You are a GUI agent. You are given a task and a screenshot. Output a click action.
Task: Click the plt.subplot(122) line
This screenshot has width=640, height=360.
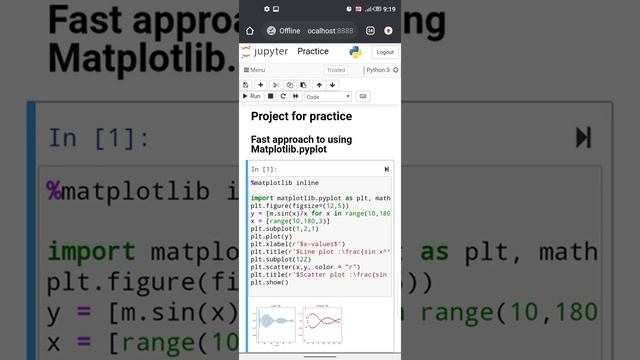coord(281,260)
